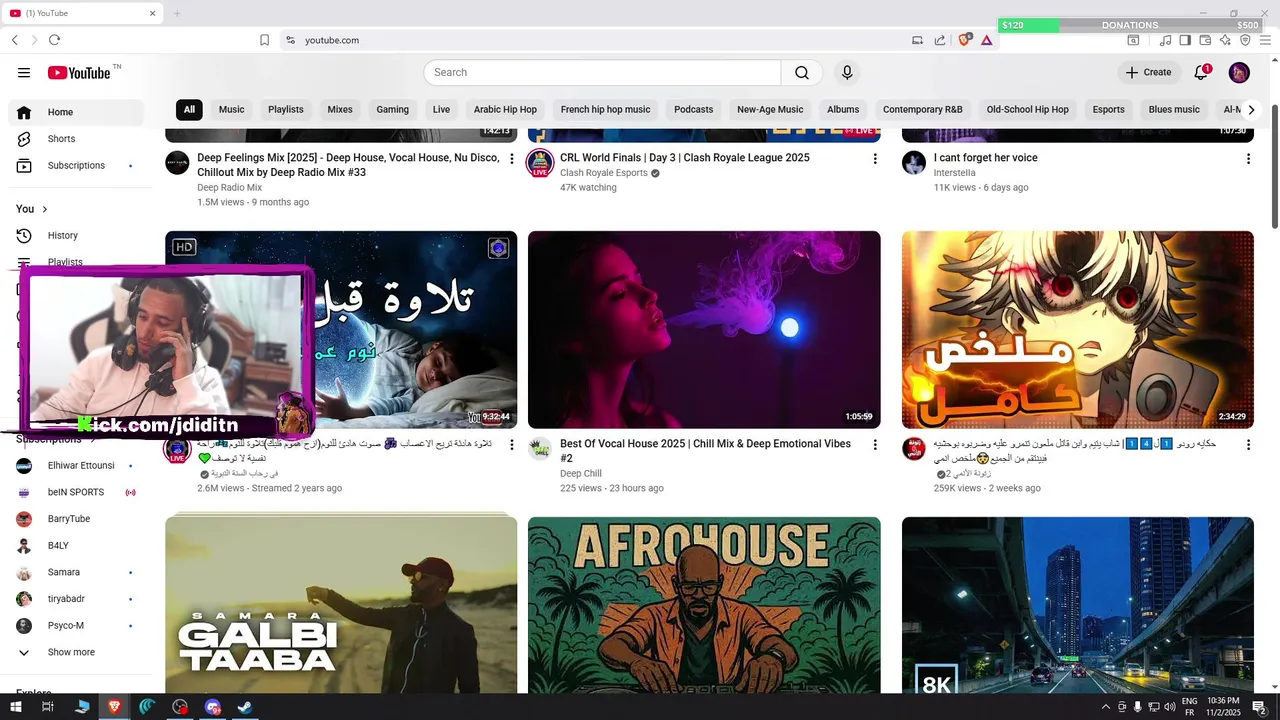This screenshot has height=720, width=1280.
Task: Open the Elhiwar Ettounsi subscription
Action: (x=76, y=466)
